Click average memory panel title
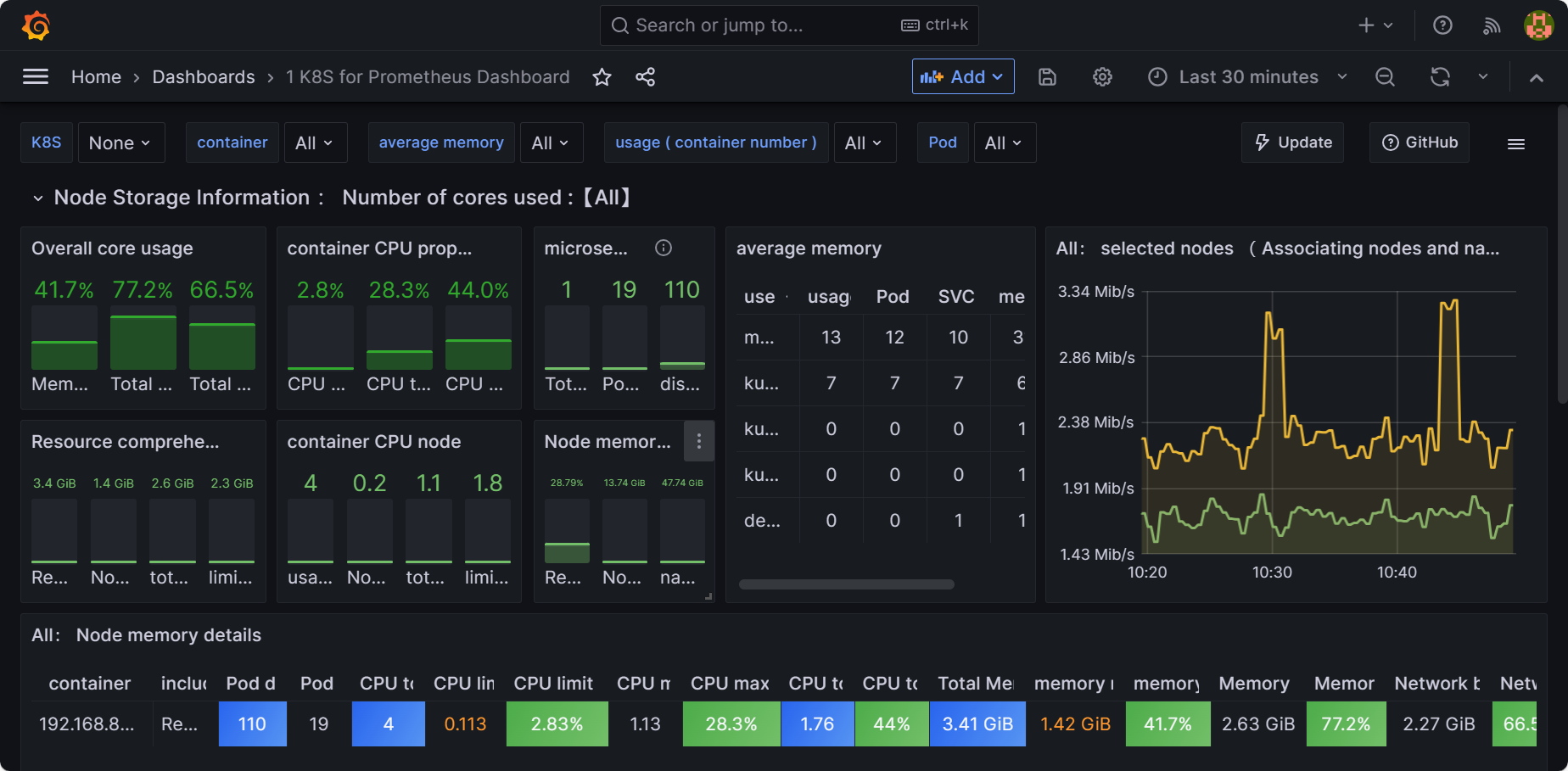This screenshot has height=771, width=1568. pos(809,249)
